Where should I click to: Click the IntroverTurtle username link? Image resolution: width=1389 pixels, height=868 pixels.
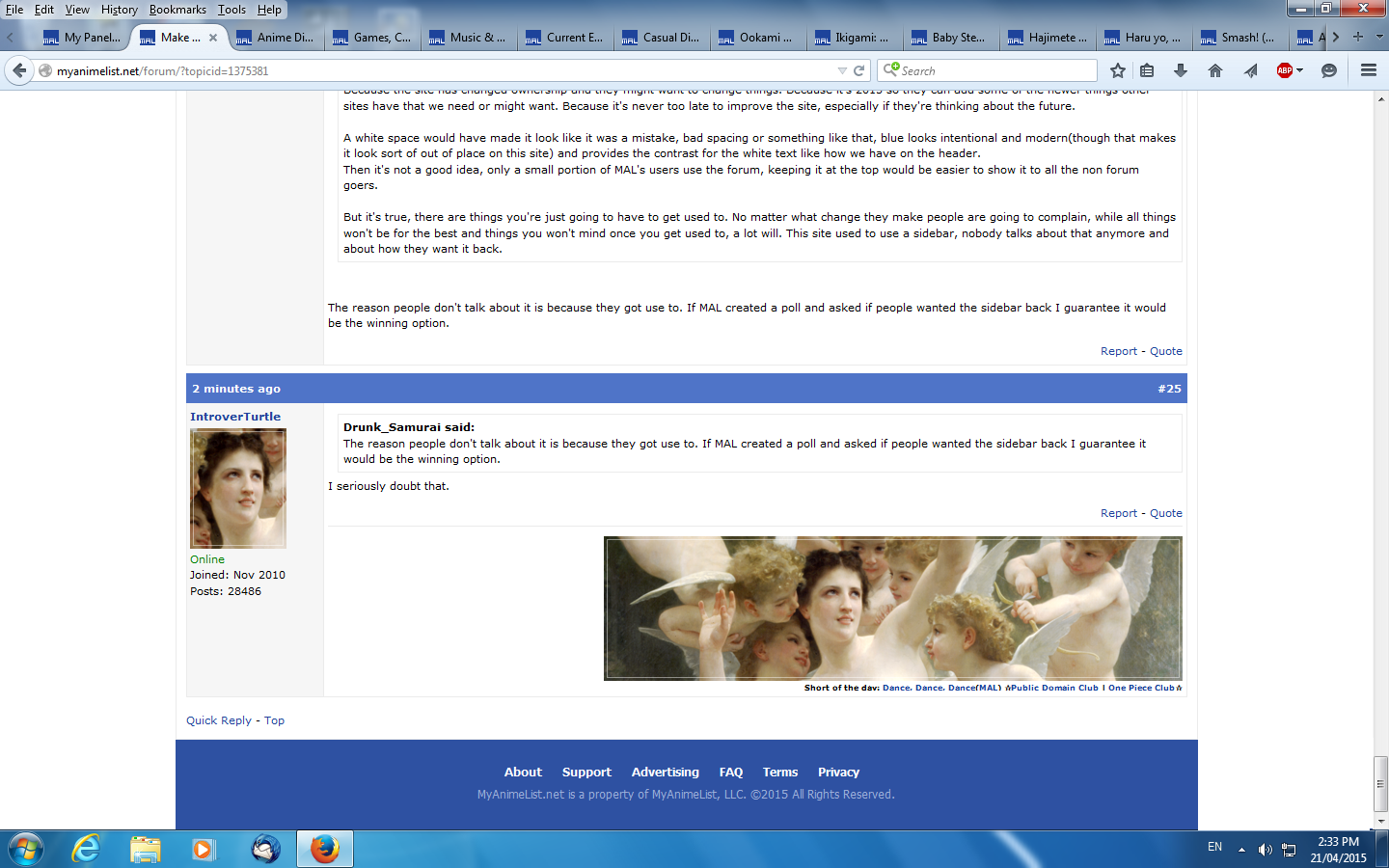point(235,417)
